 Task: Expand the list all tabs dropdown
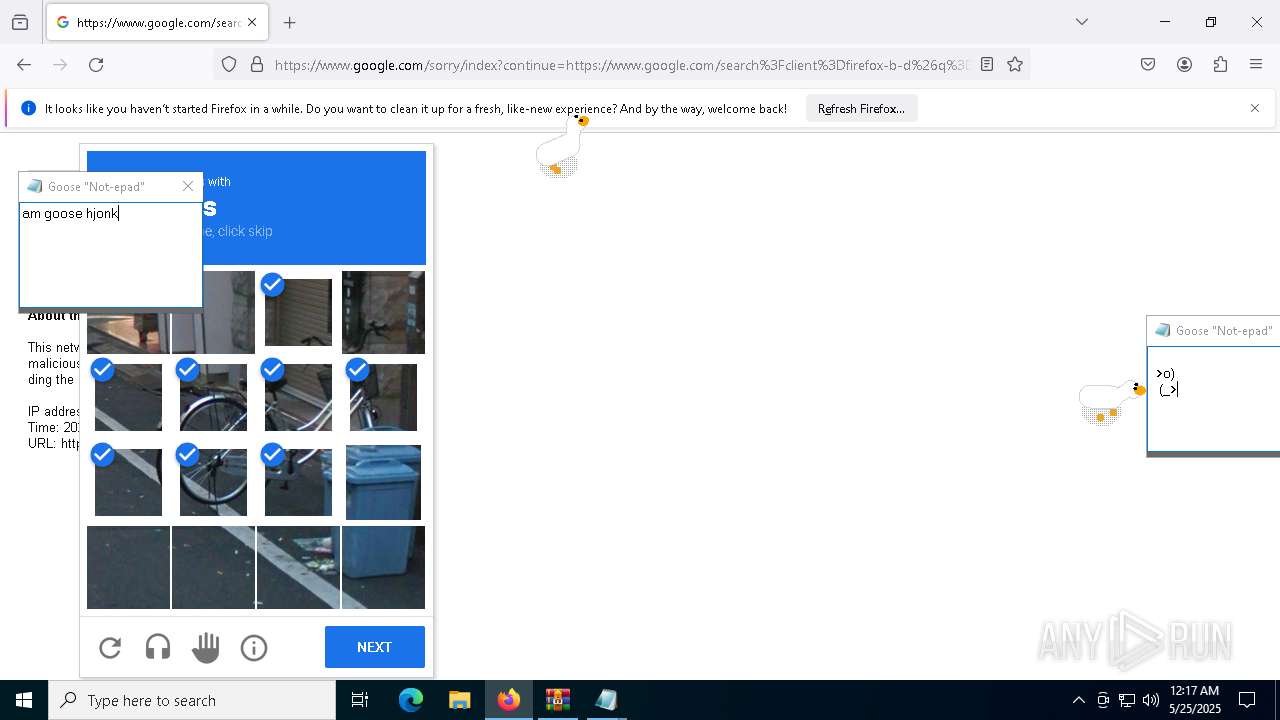point(1081,22)
